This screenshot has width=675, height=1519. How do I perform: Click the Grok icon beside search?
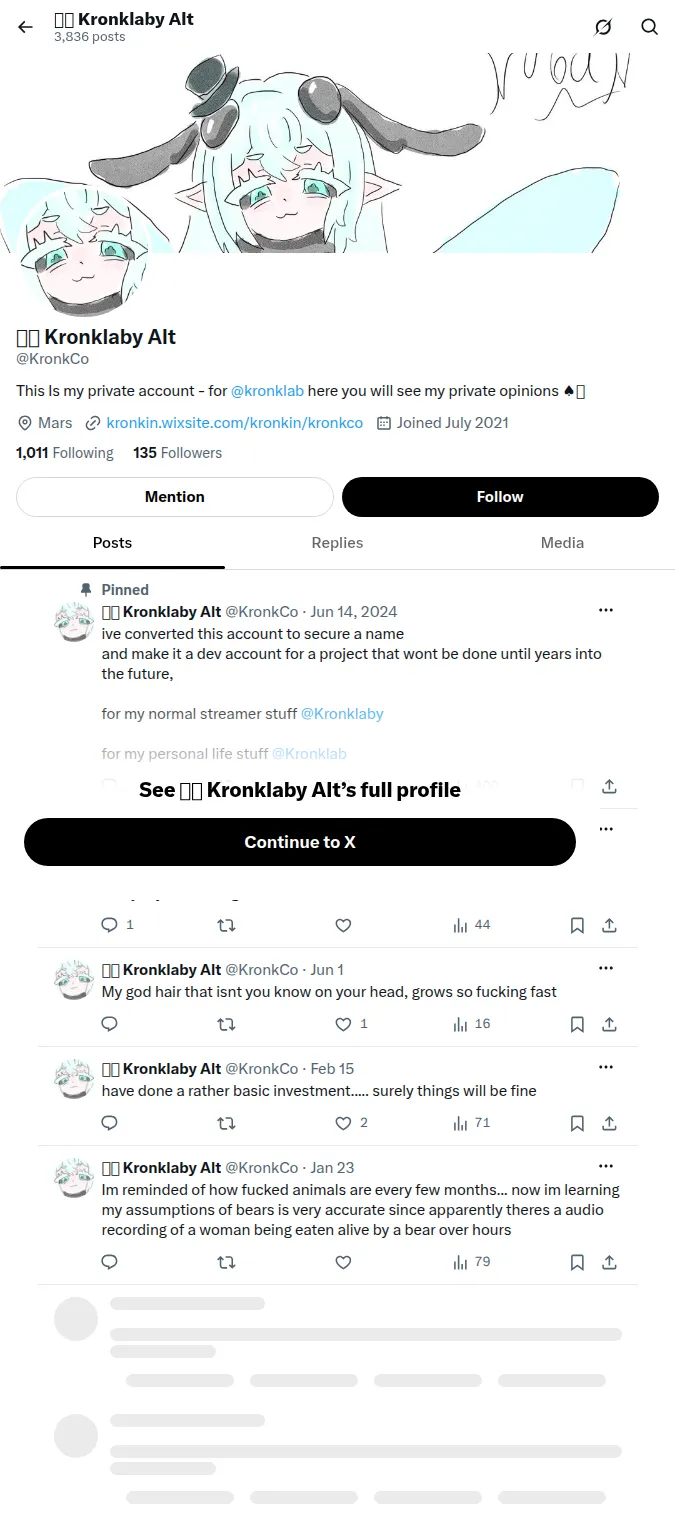[x=603, y=27]
